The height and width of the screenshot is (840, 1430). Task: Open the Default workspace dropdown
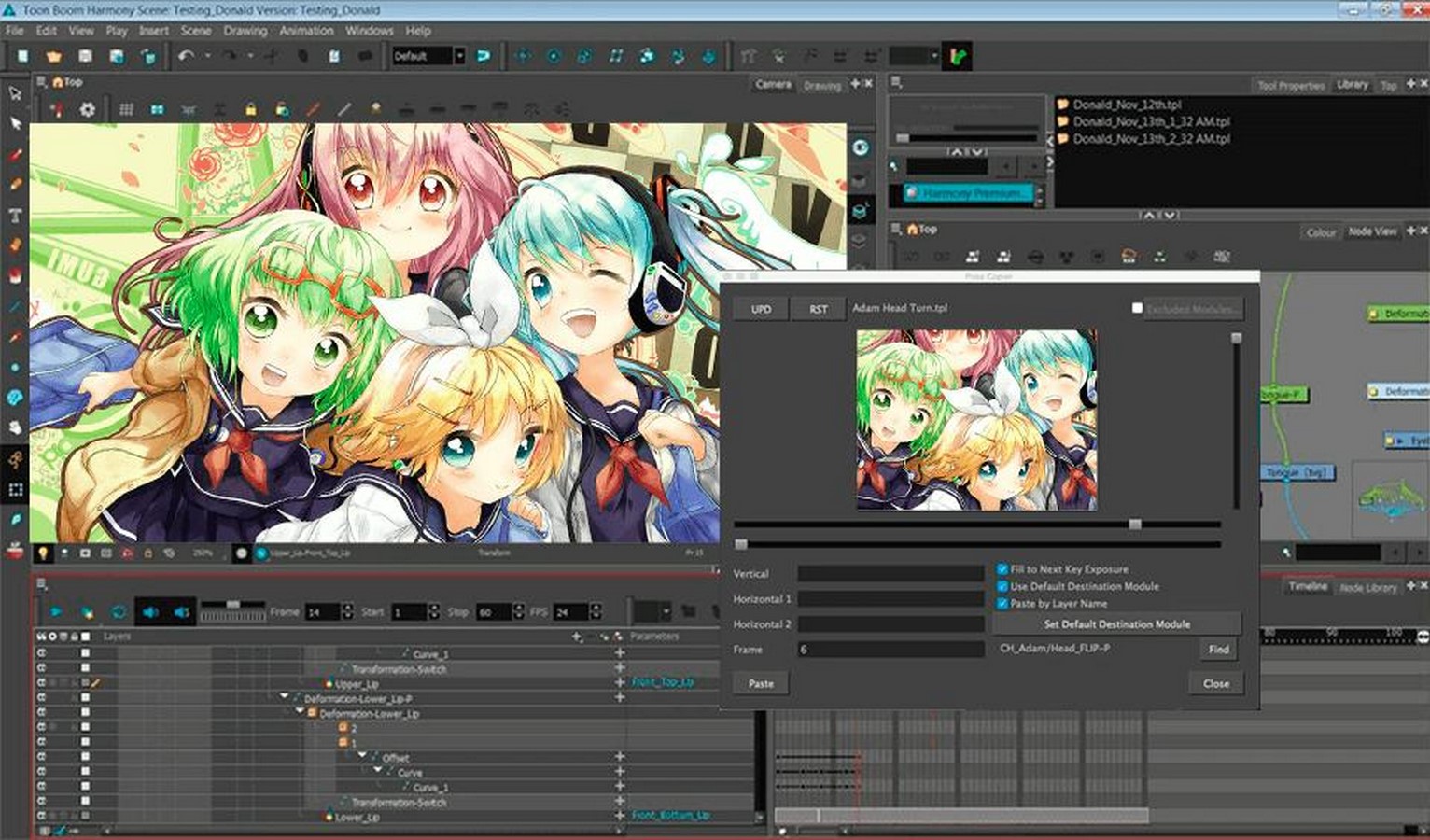[458, 56]
